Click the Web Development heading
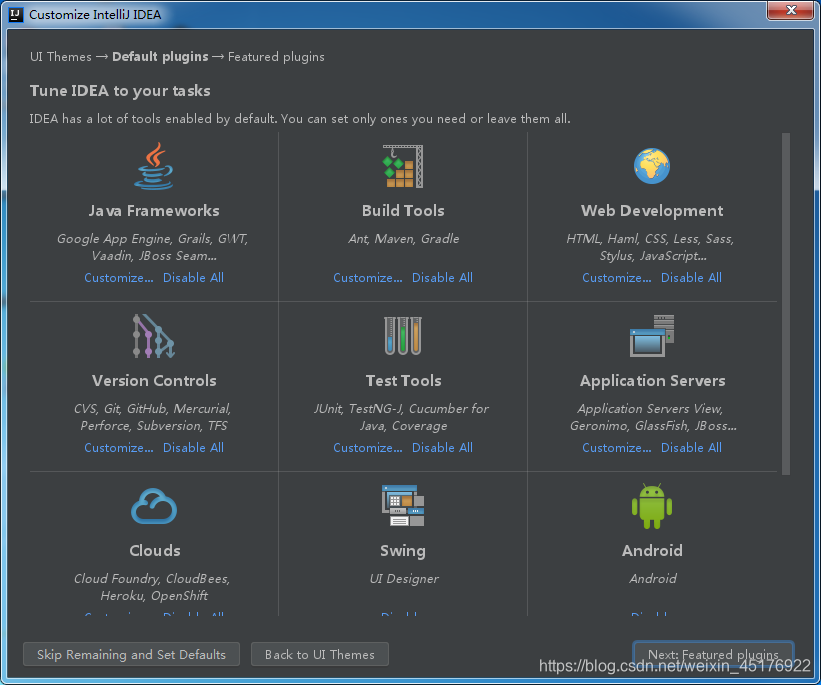 (x=652, y=211)
